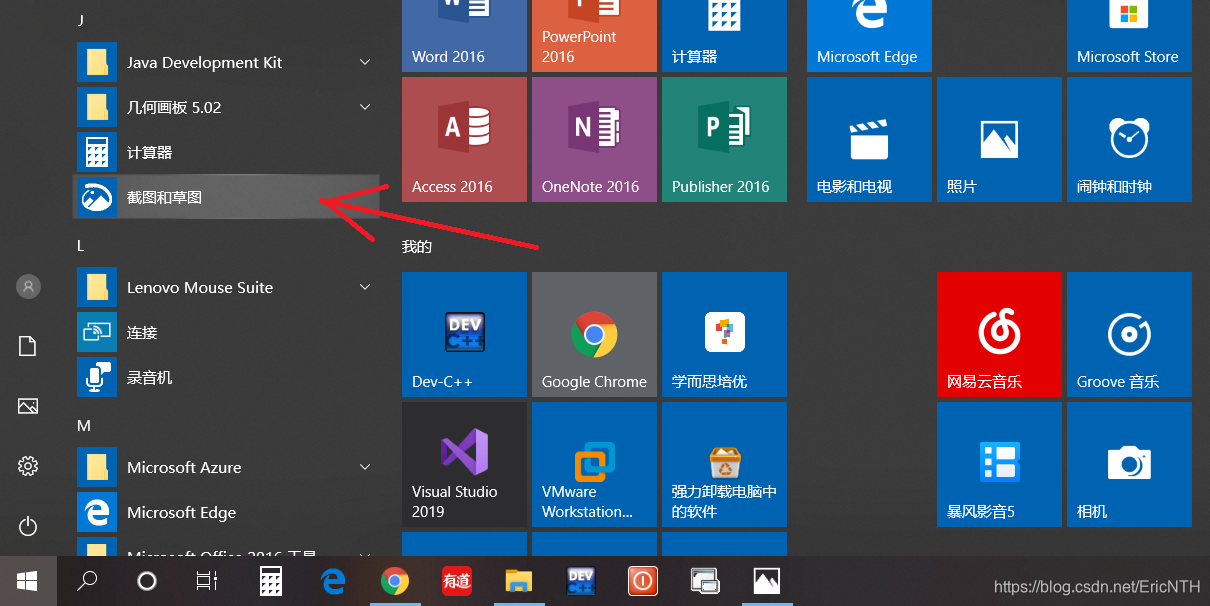The image size is (1210, 606).
Task: Launch the PowerPoint 2016 tile
Action: pos(594,36)
